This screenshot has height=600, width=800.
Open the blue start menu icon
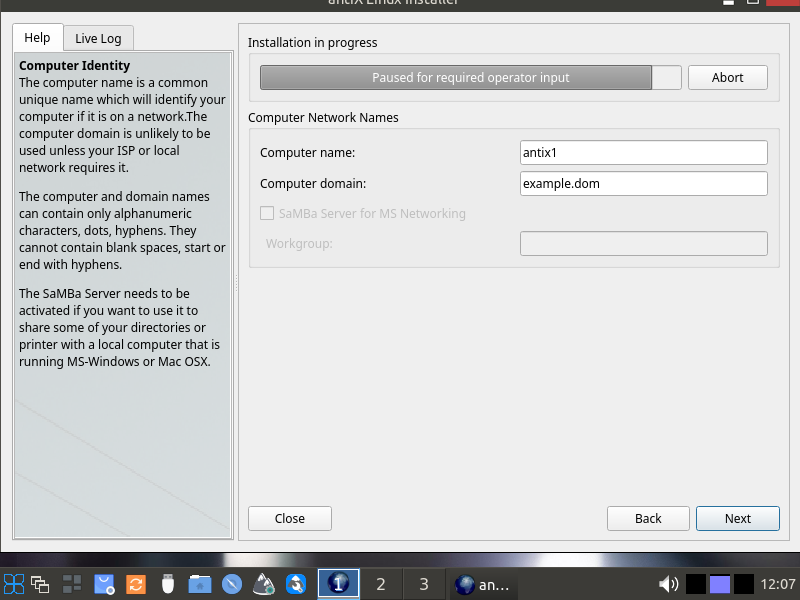tap(14, 584)
